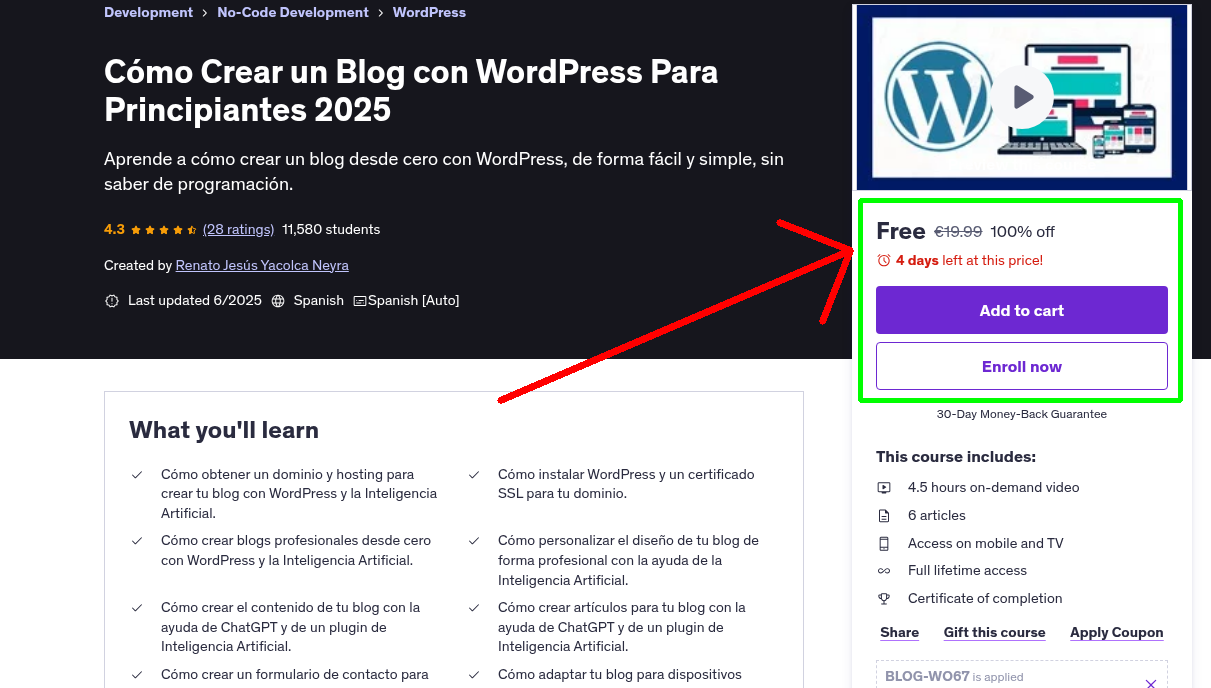Click 'Access on mobile and TV' text
The height and width of the screenshot is (688, 1211).
click(x=986, y=544)
